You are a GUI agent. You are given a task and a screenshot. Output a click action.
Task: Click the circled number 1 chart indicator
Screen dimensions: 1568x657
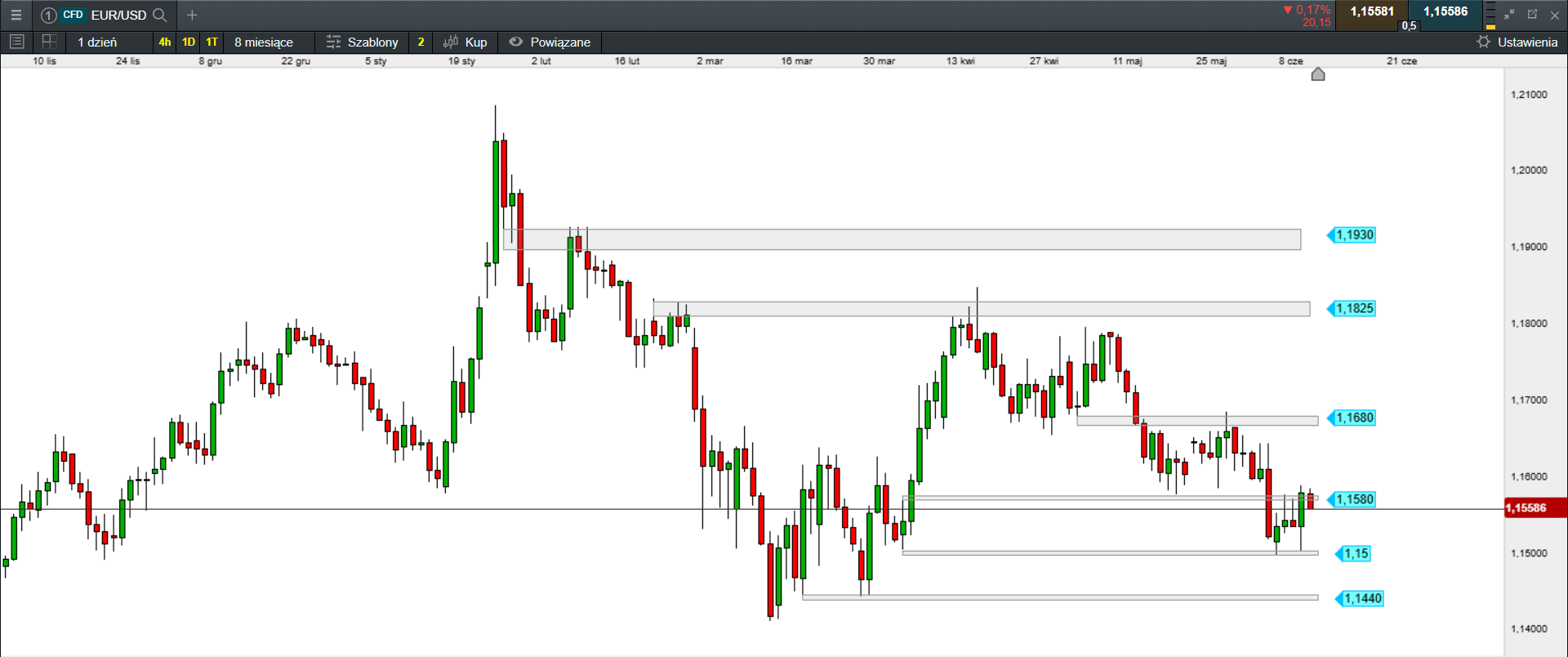tap(48, 15)
